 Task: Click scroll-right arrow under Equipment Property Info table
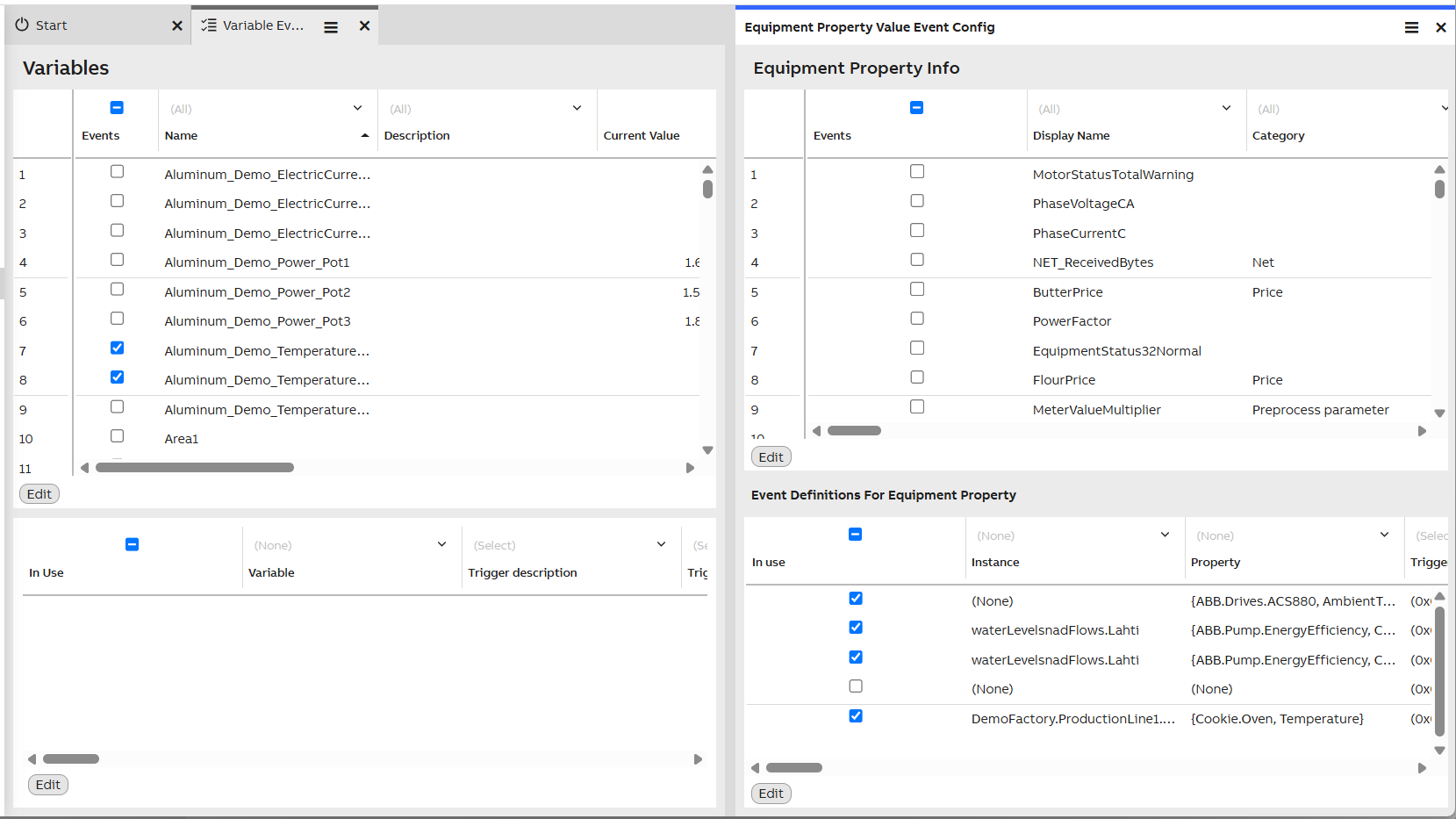tap(1423, 431)
